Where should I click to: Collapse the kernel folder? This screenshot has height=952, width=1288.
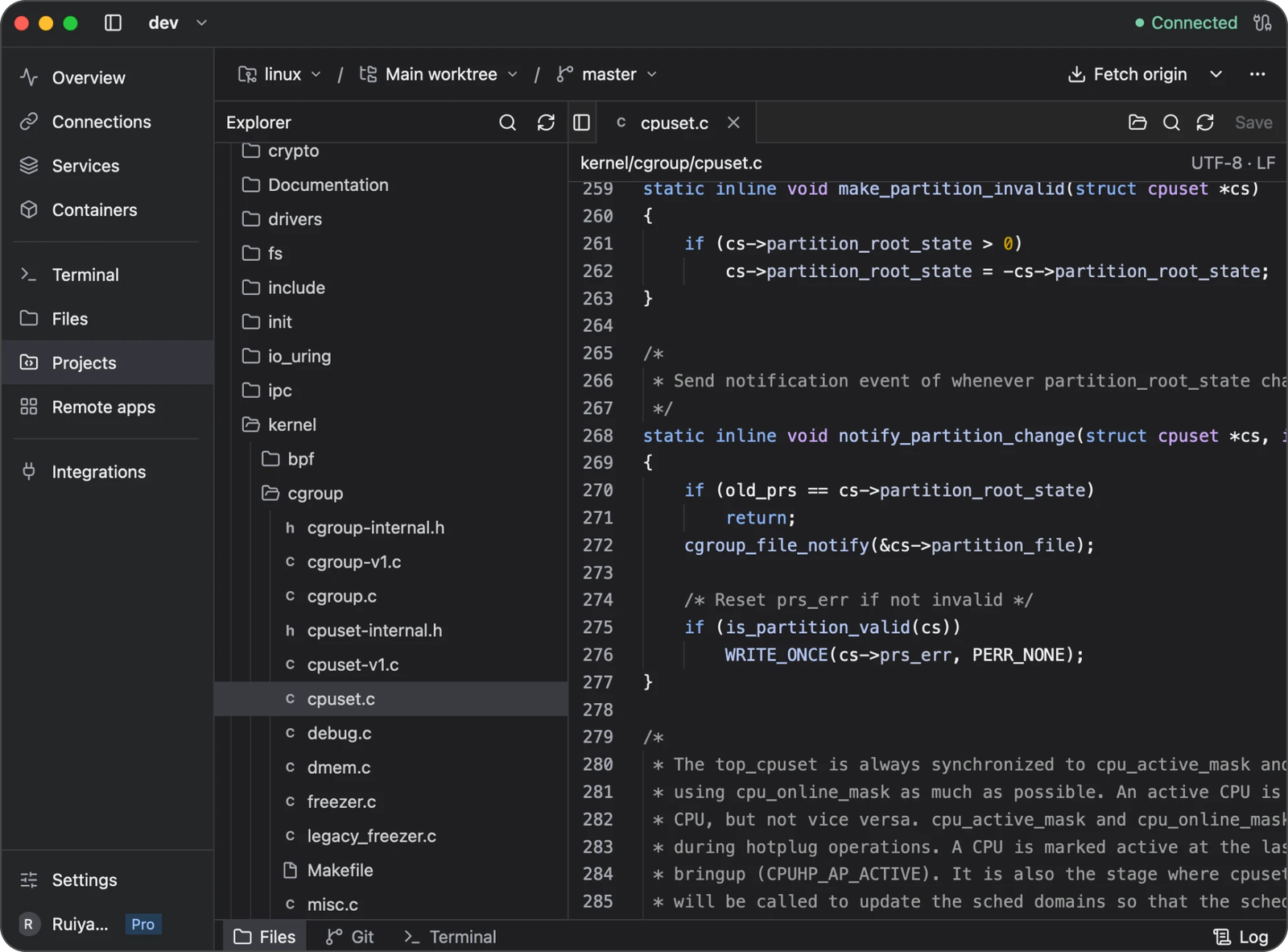point(391,424)
